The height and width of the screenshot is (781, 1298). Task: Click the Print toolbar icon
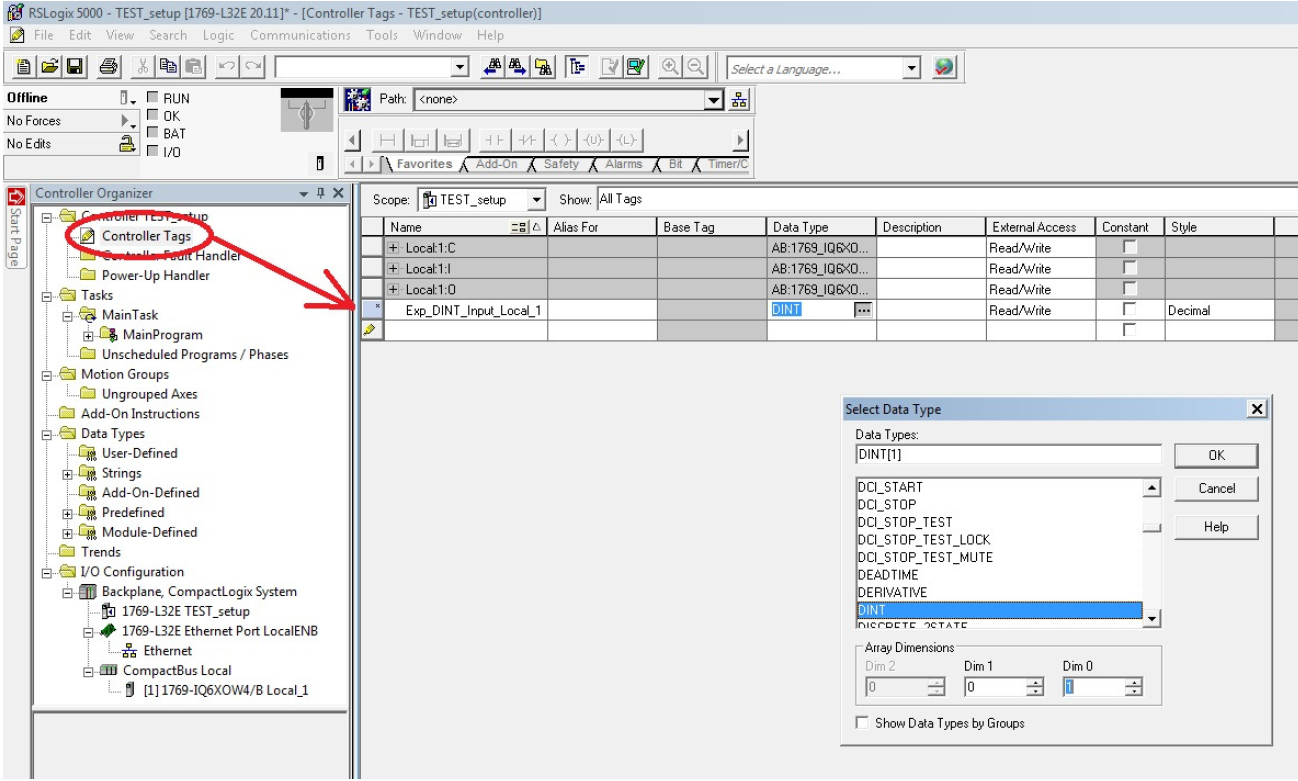[x=108, y=68]
